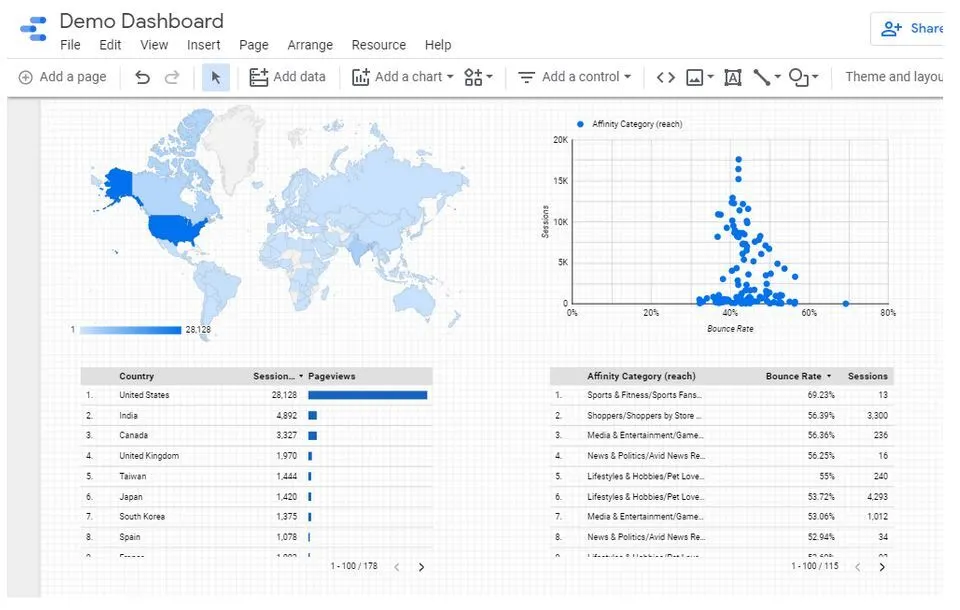Click the Sessions header in affinity table

[867, 376]
